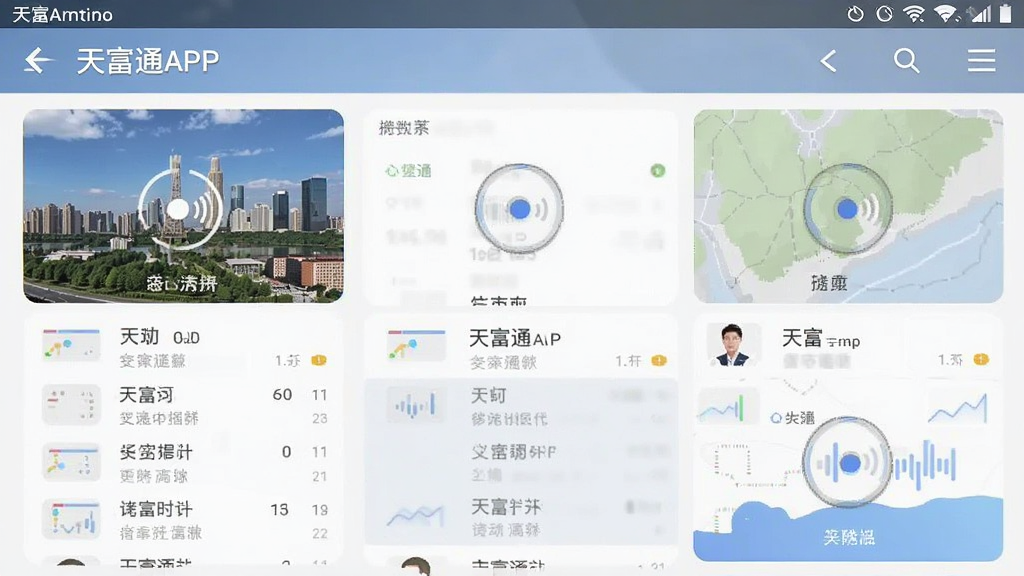Open the thumbnail beside 天富通AIP
Screen dimensions: 1024x576
(x=416, y=345)
